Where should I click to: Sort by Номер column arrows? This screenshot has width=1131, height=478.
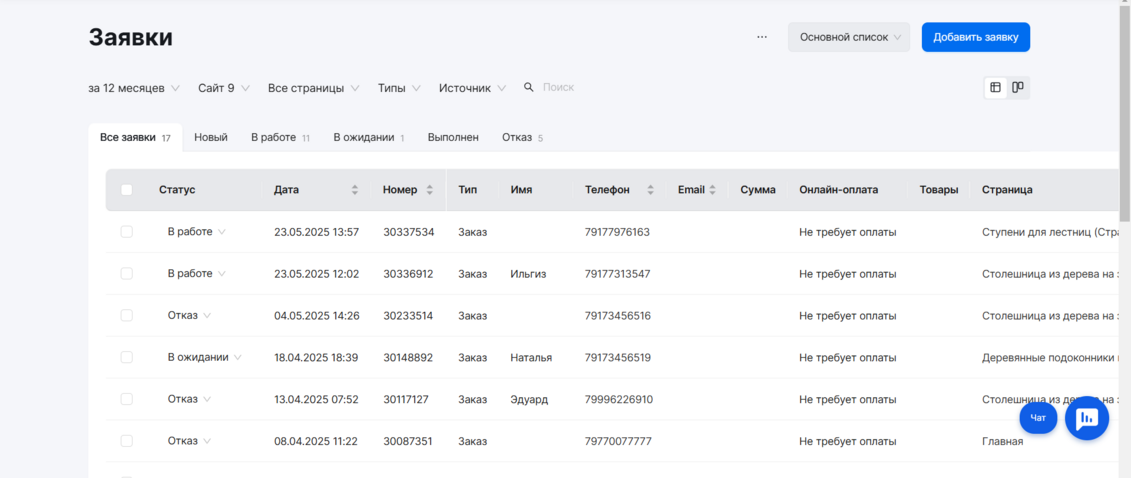point(429,190)
